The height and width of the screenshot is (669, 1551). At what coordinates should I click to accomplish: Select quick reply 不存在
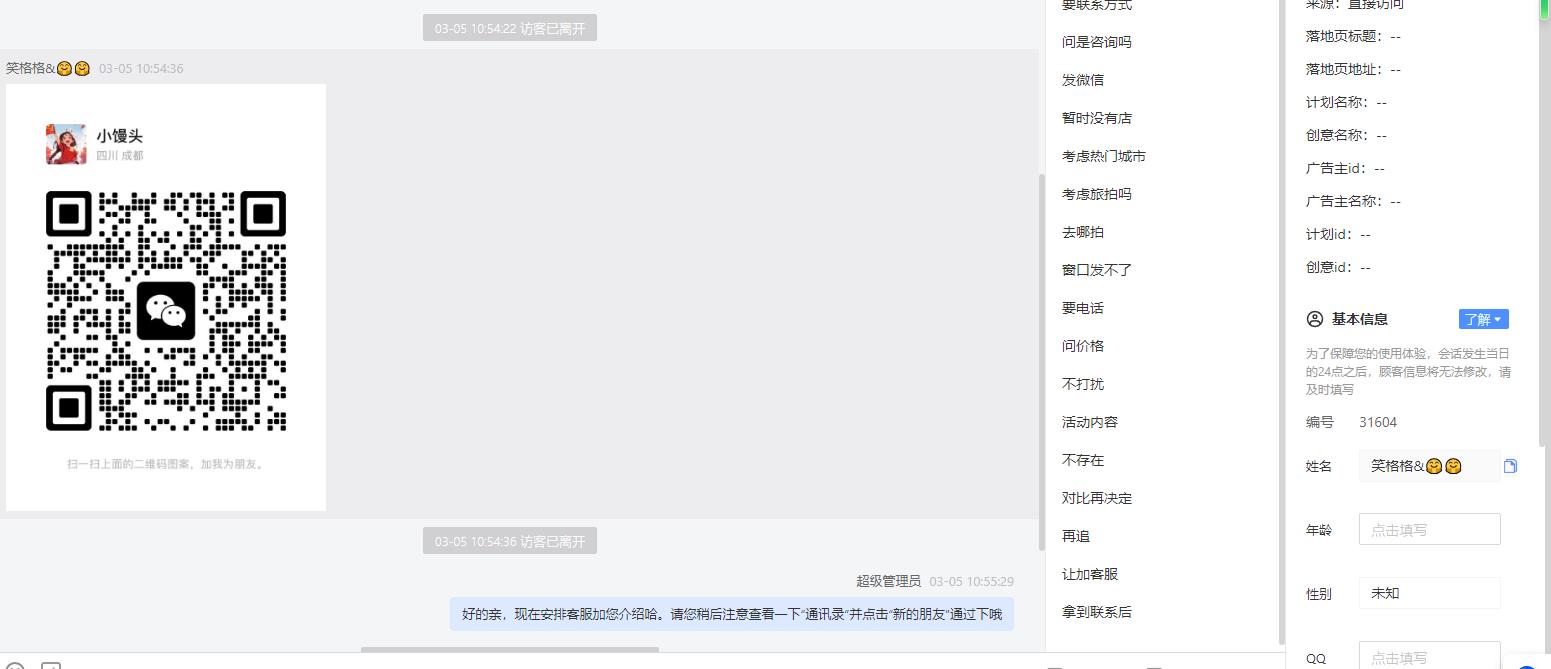pos(1082,460)
